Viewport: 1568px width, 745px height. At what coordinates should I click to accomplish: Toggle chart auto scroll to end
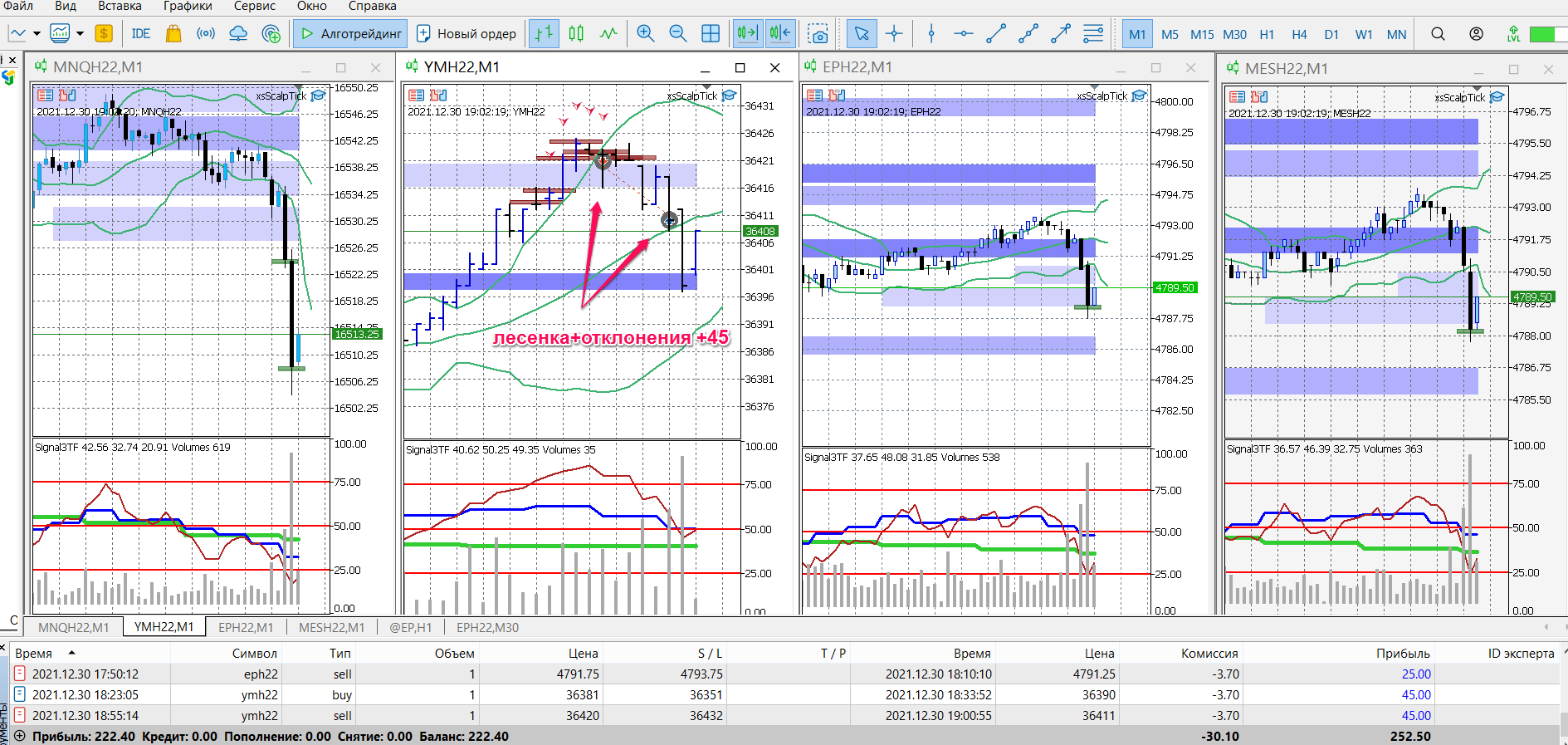747,34
